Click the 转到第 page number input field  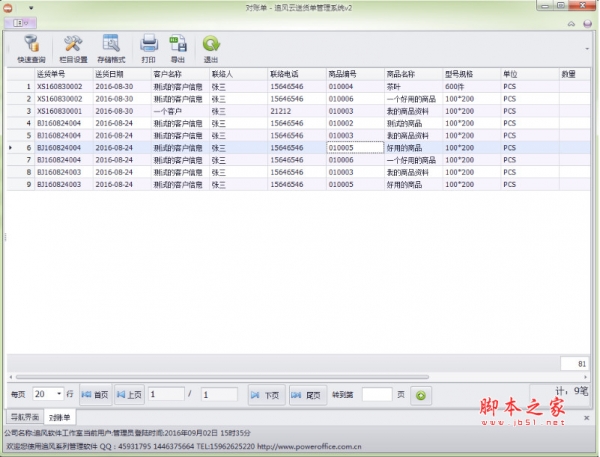pos(377,394)
